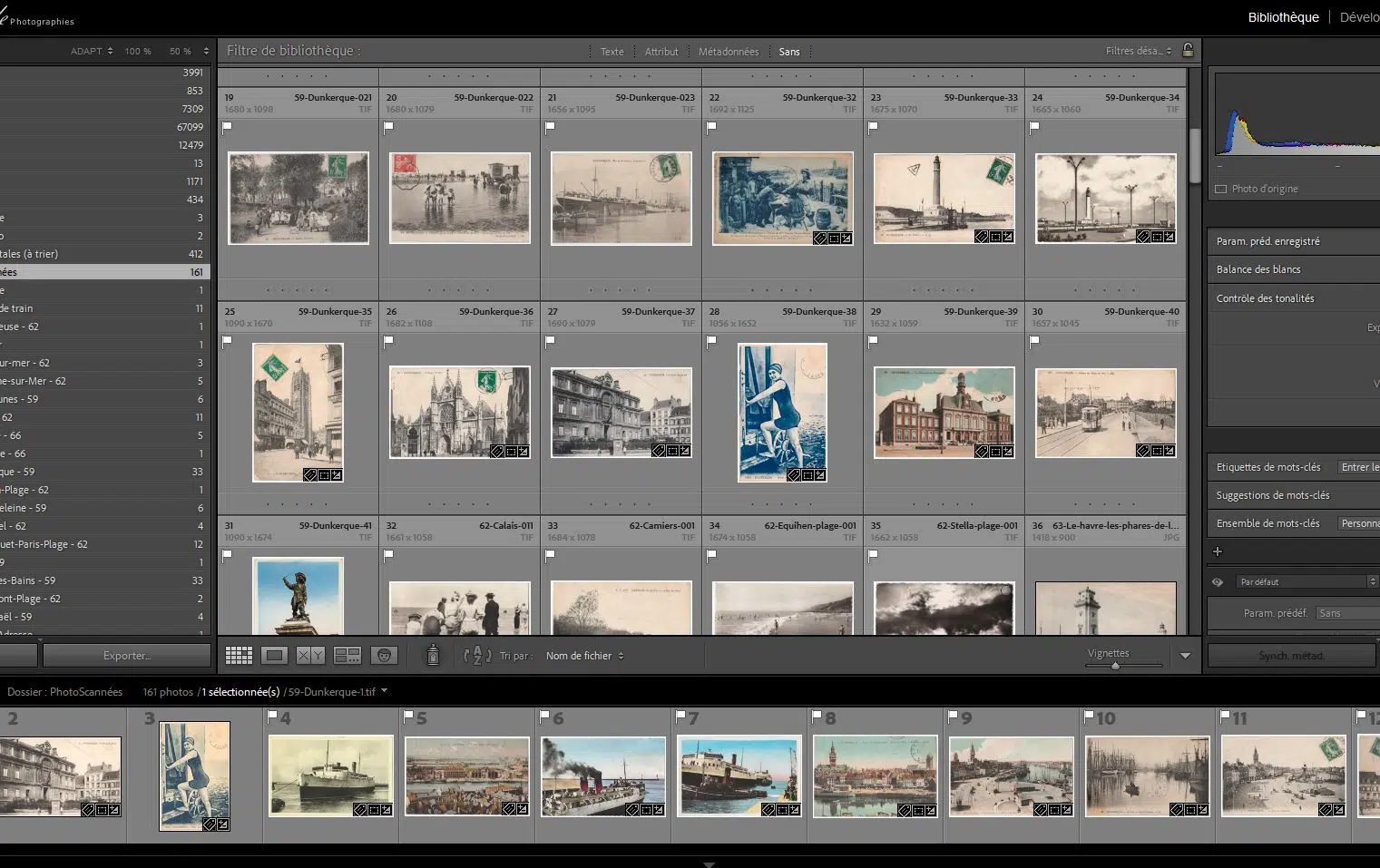Click the filter lock padlock icon
The height and width of the screenshot is (868, 1380).
coord(1188,50)
